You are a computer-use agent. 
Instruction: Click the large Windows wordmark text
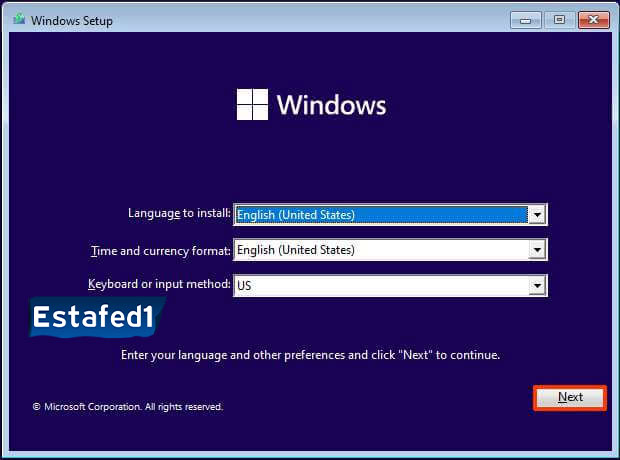tap(331, 105)
